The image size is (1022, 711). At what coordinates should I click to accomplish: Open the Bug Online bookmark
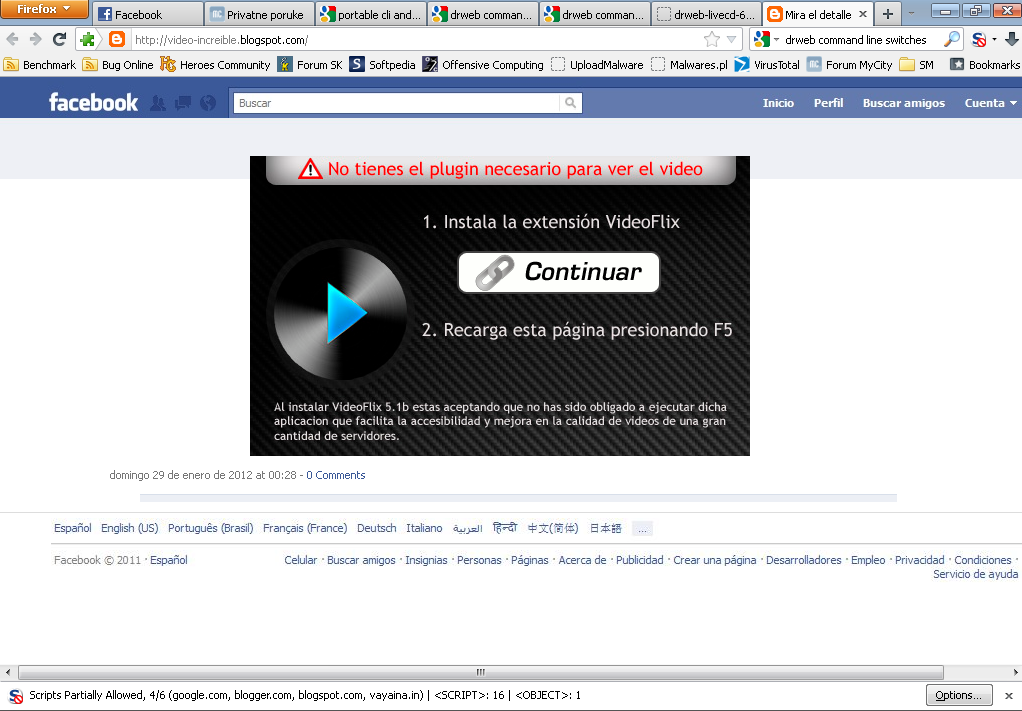(118, 65)
